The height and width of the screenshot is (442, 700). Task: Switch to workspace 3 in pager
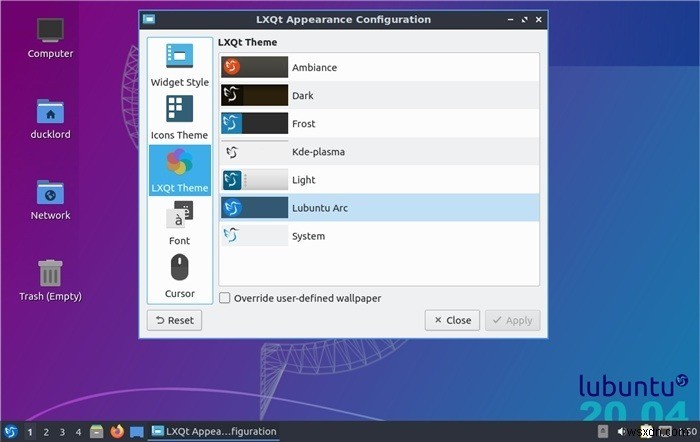click(62, 432)
